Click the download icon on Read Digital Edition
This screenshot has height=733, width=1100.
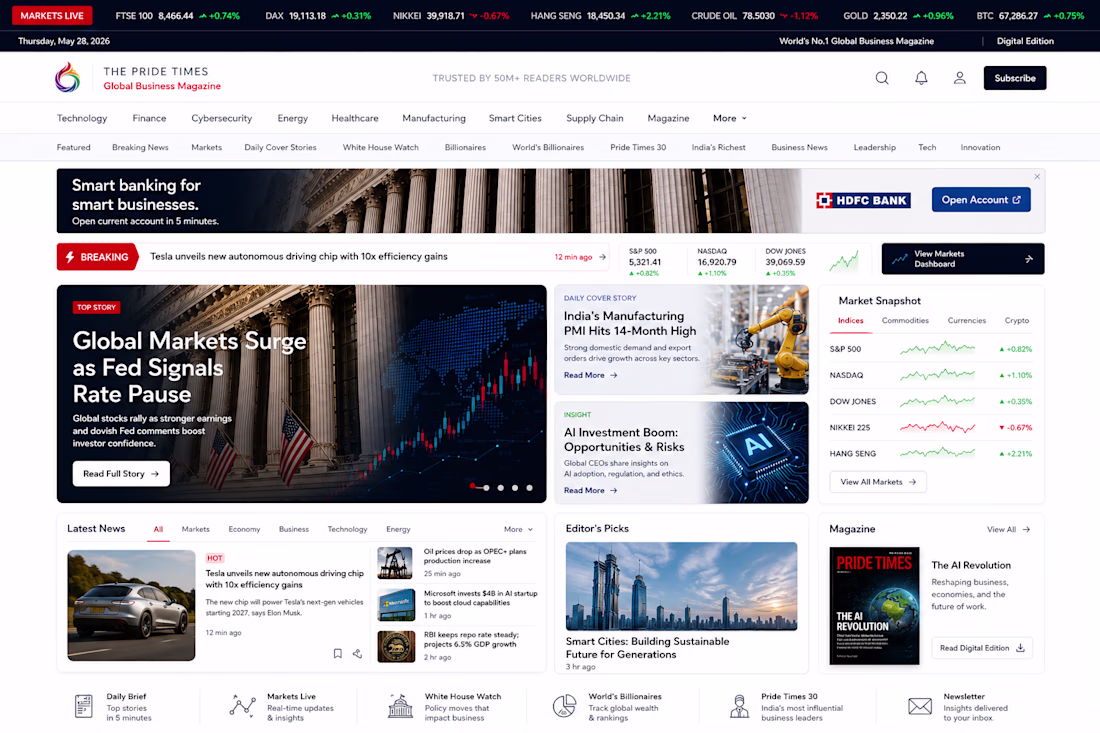coord(1020,647)
